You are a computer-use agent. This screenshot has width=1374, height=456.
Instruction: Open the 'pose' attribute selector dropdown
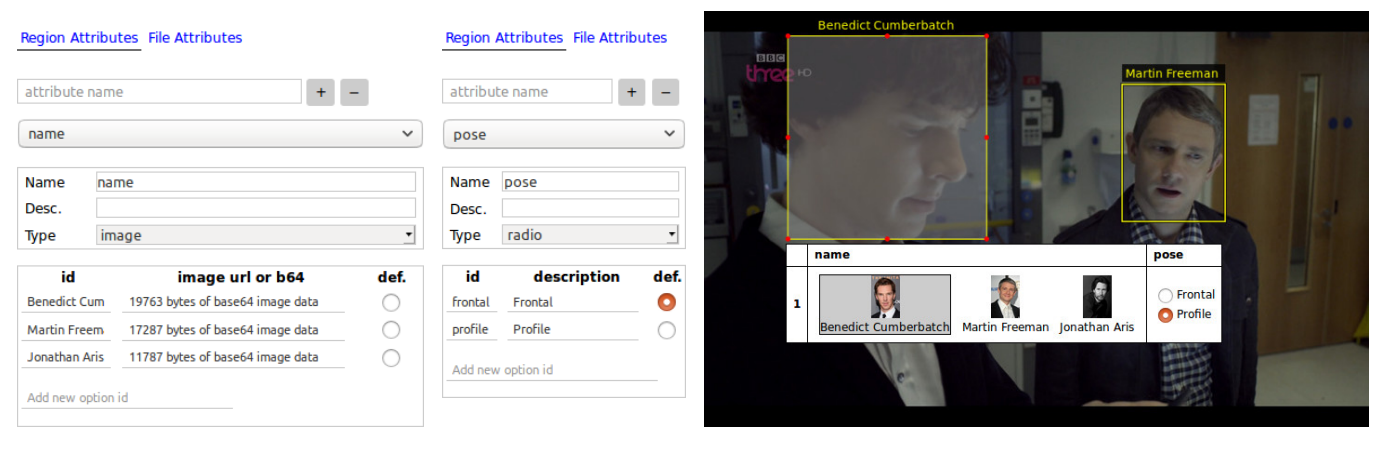click(x=564, y=134)
